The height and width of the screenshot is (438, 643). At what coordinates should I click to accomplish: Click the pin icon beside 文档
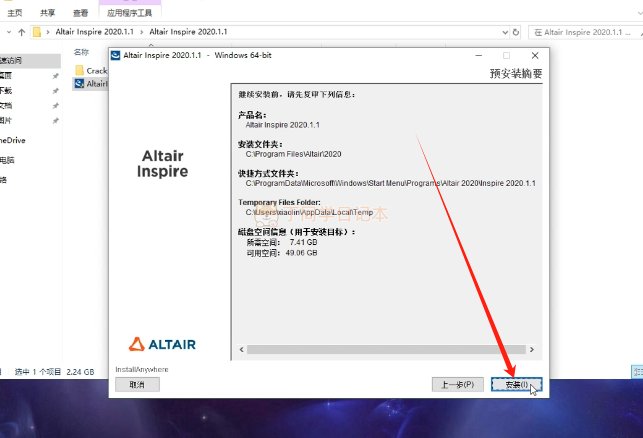click(55, 106)
